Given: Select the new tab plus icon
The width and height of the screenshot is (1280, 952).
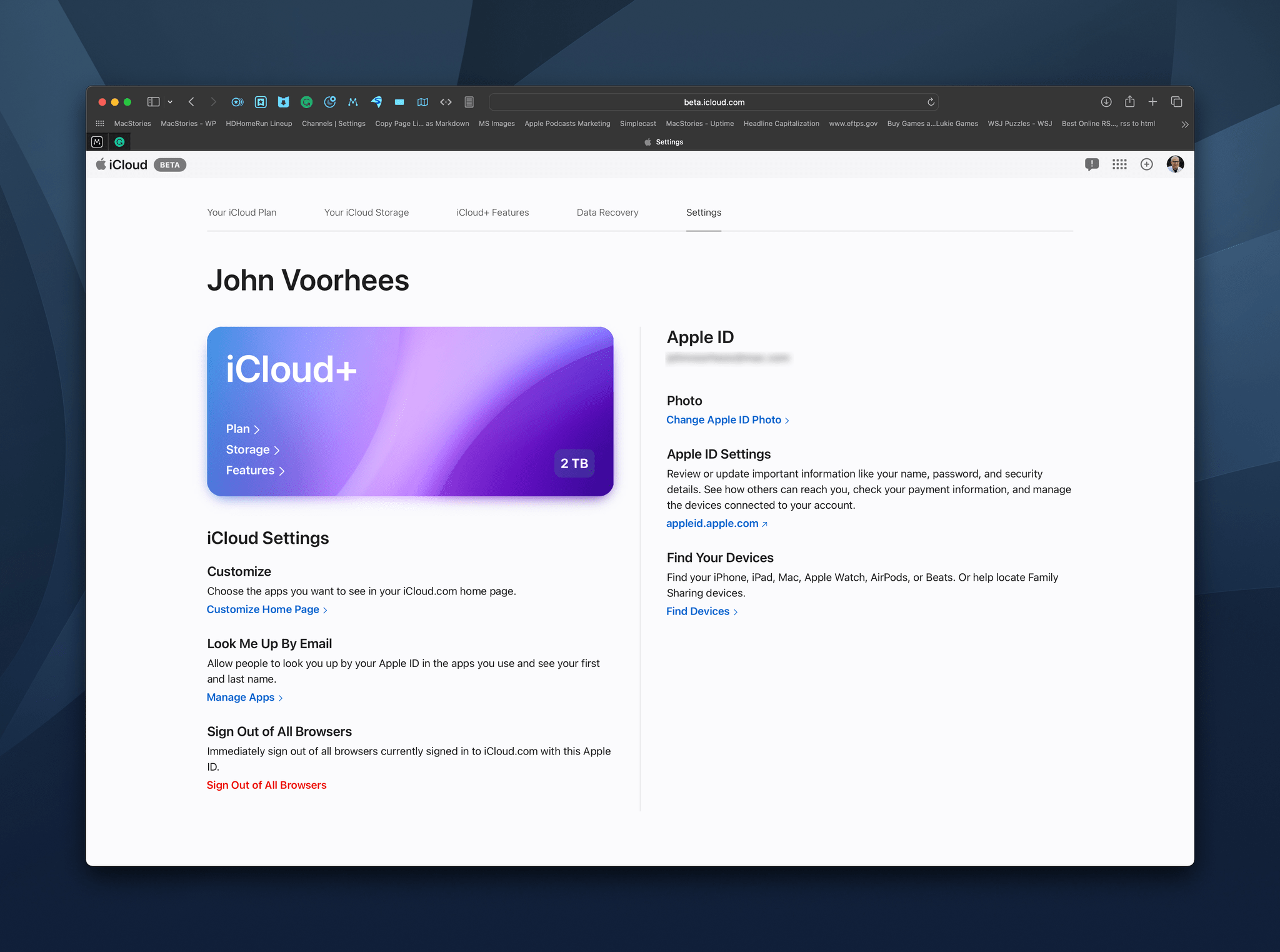Looking at the screenshot, I should pos(1151,101).
